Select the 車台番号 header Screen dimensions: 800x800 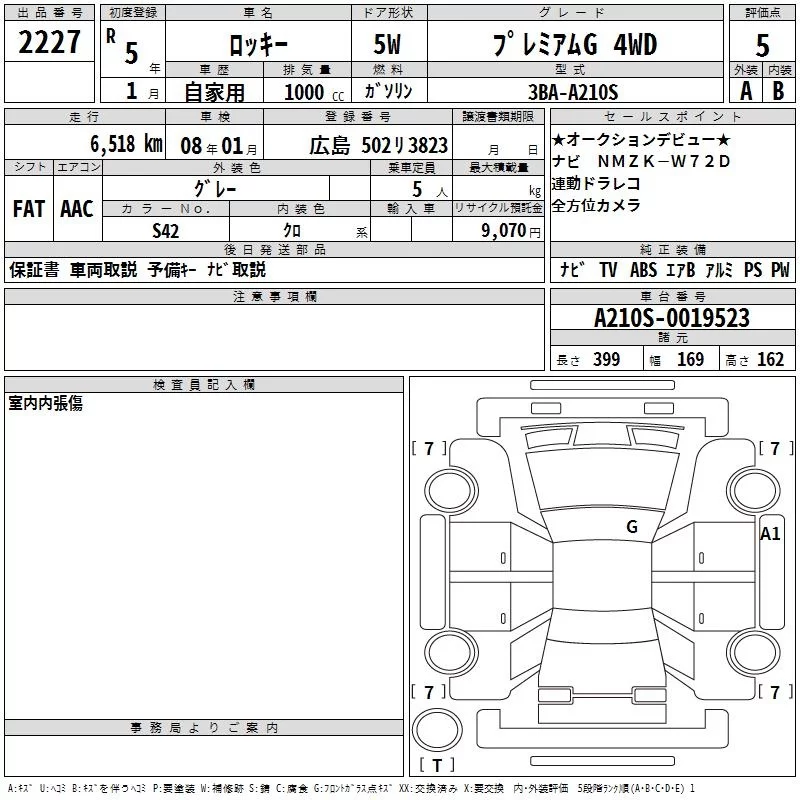tap(672, 296)
